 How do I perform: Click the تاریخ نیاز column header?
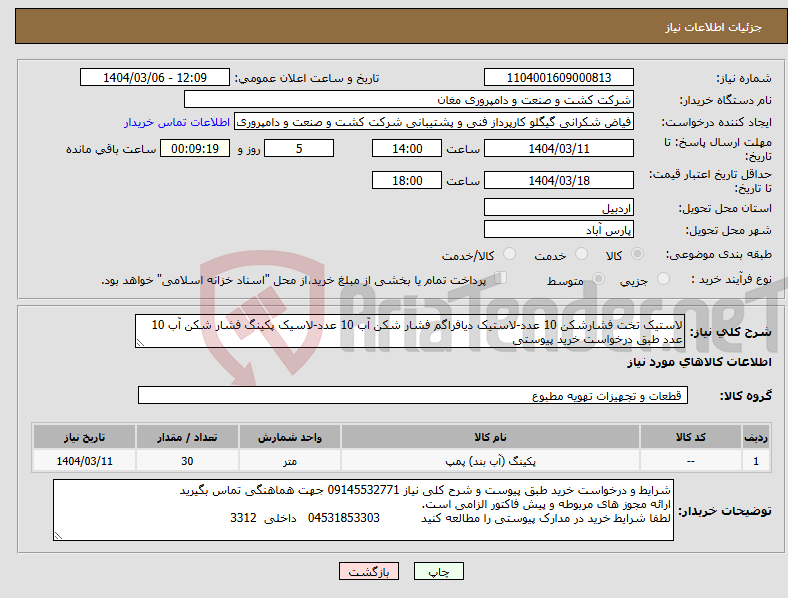tap(84, 437)
